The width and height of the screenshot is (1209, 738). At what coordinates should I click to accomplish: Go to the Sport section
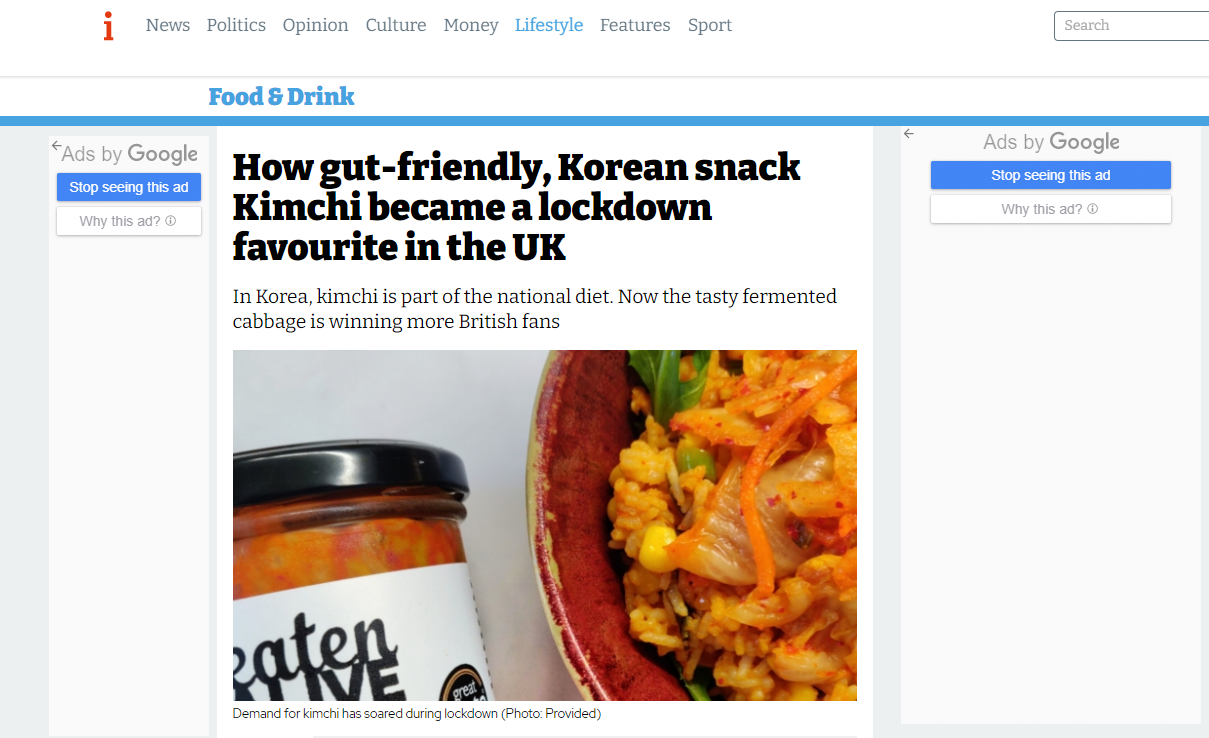coord(710,25)
